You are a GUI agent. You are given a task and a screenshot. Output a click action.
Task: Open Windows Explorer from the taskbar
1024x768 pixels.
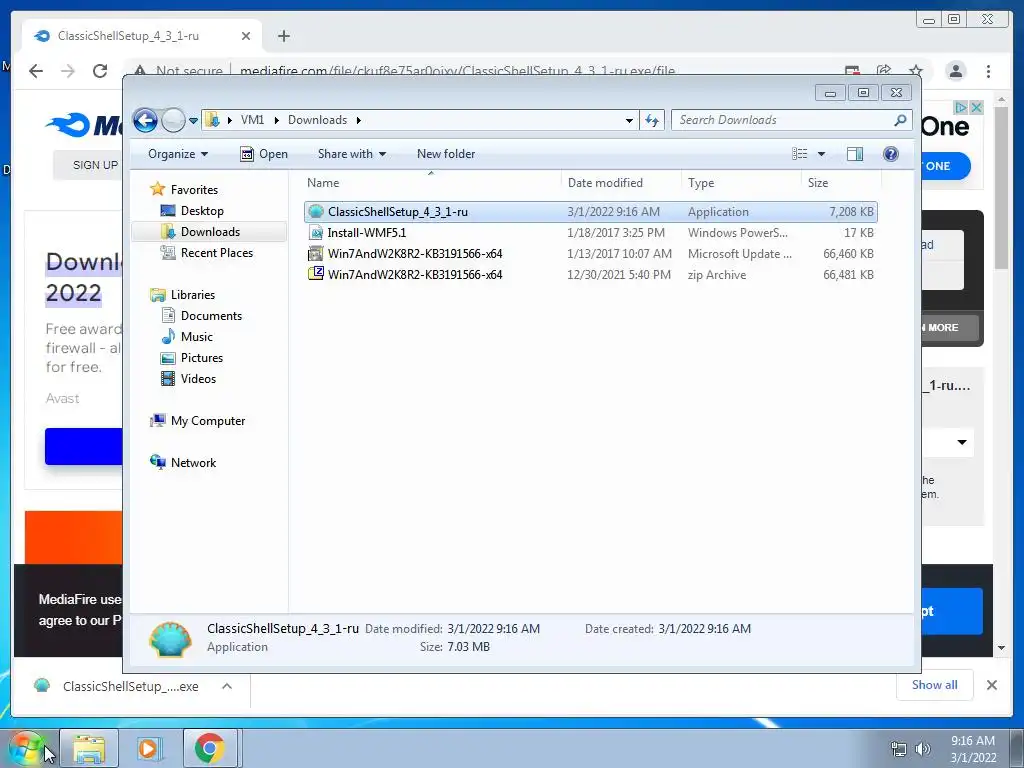click(89, 748)
